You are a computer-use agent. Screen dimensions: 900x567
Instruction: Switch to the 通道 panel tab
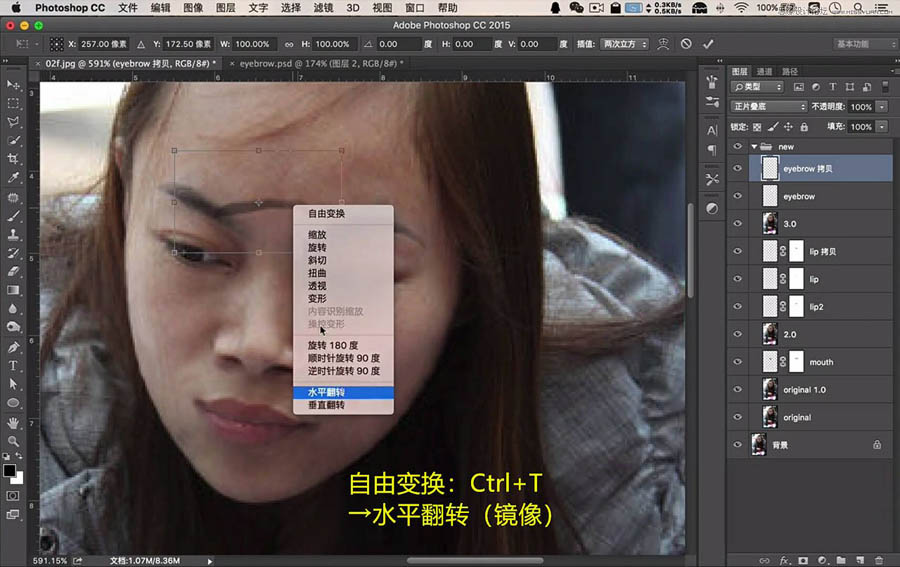click(764, 71)
